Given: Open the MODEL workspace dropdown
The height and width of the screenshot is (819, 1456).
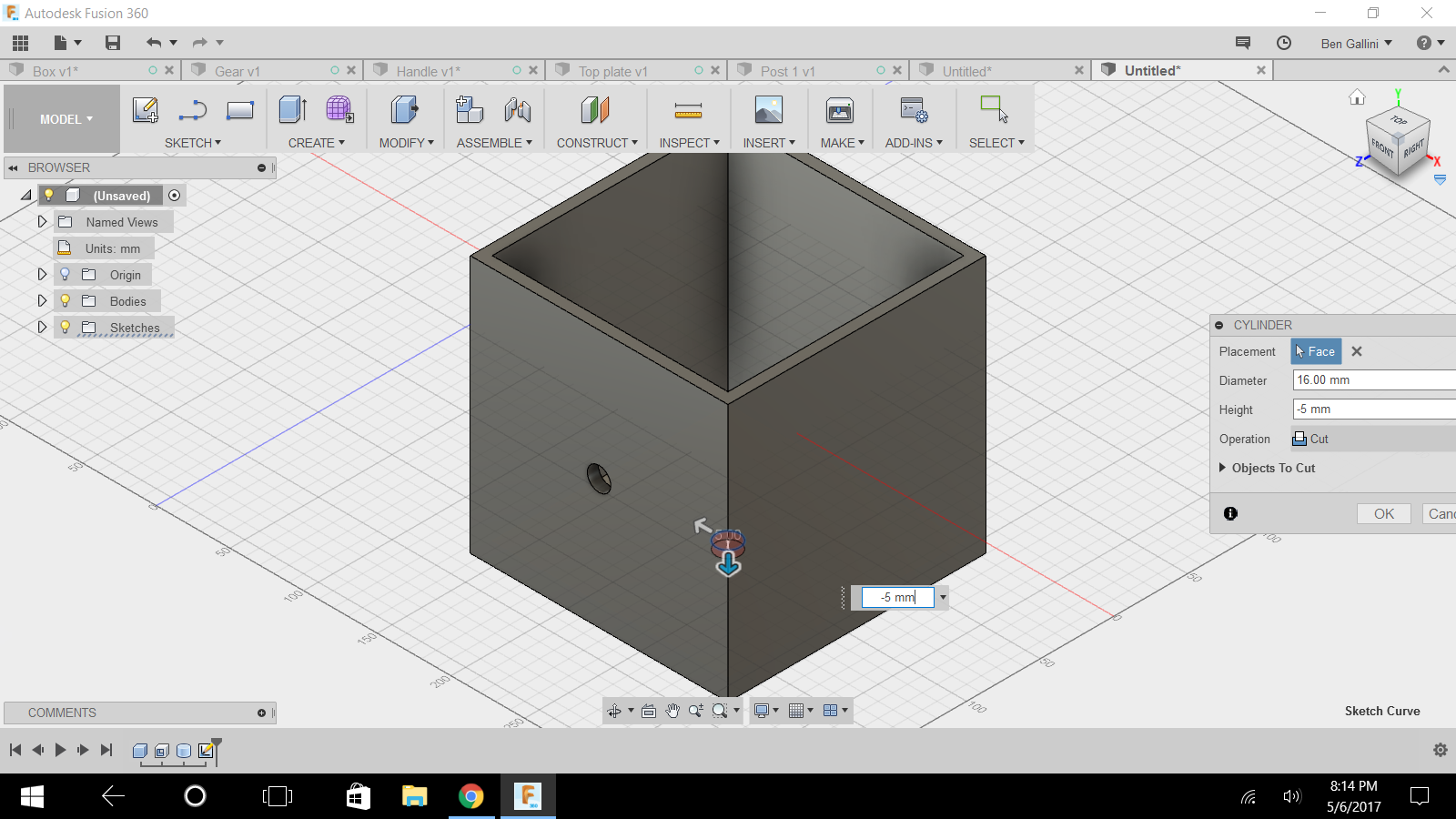Looking at the screenshot, I should point(62,119).
